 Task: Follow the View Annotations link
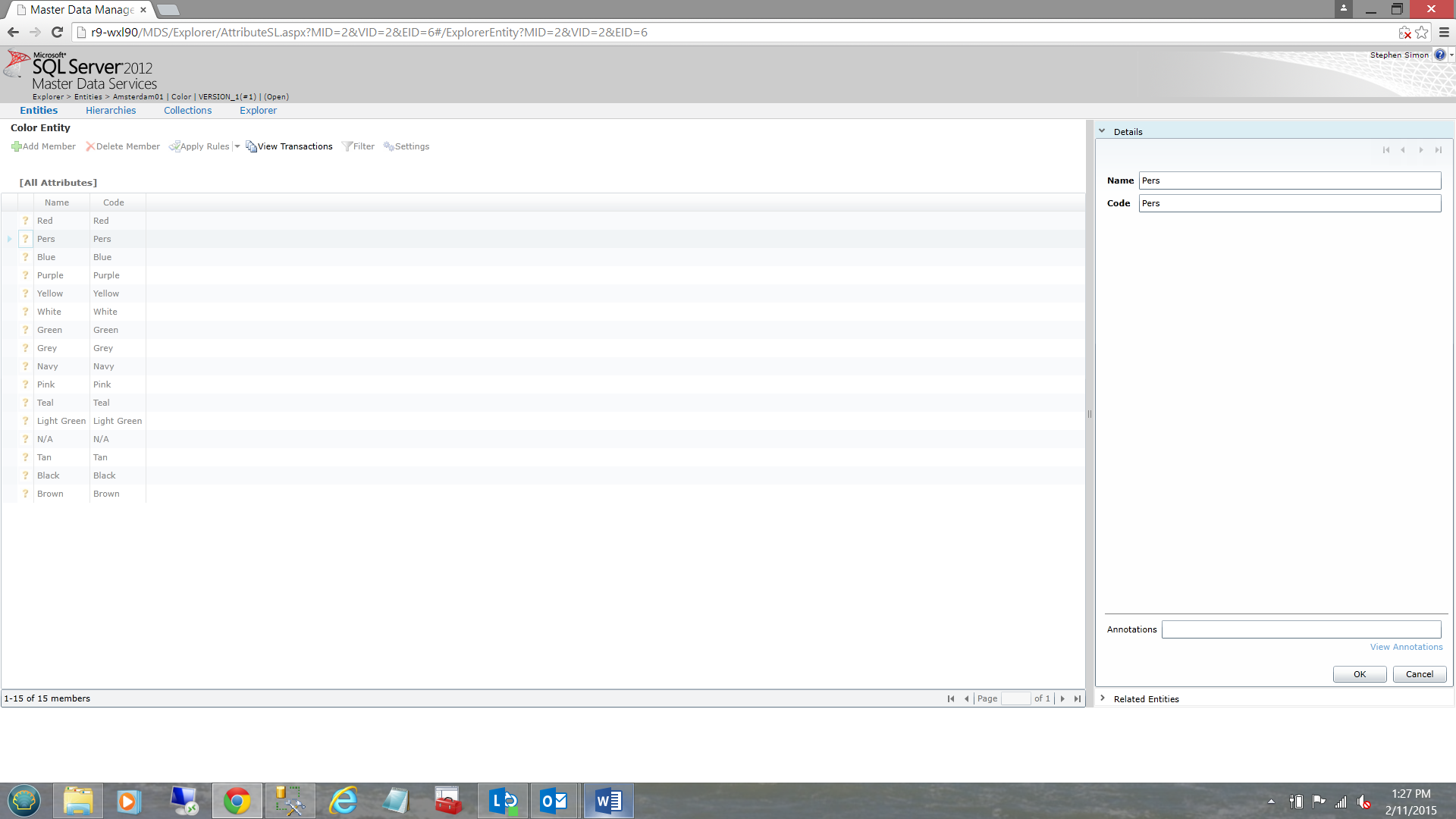coord(1406,647)
